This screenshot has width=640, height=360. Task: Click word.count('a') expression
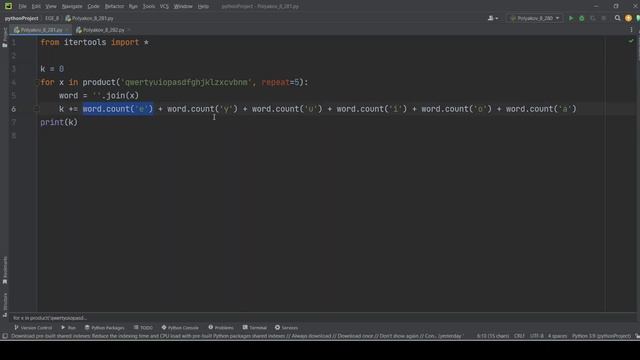(541, 109)
